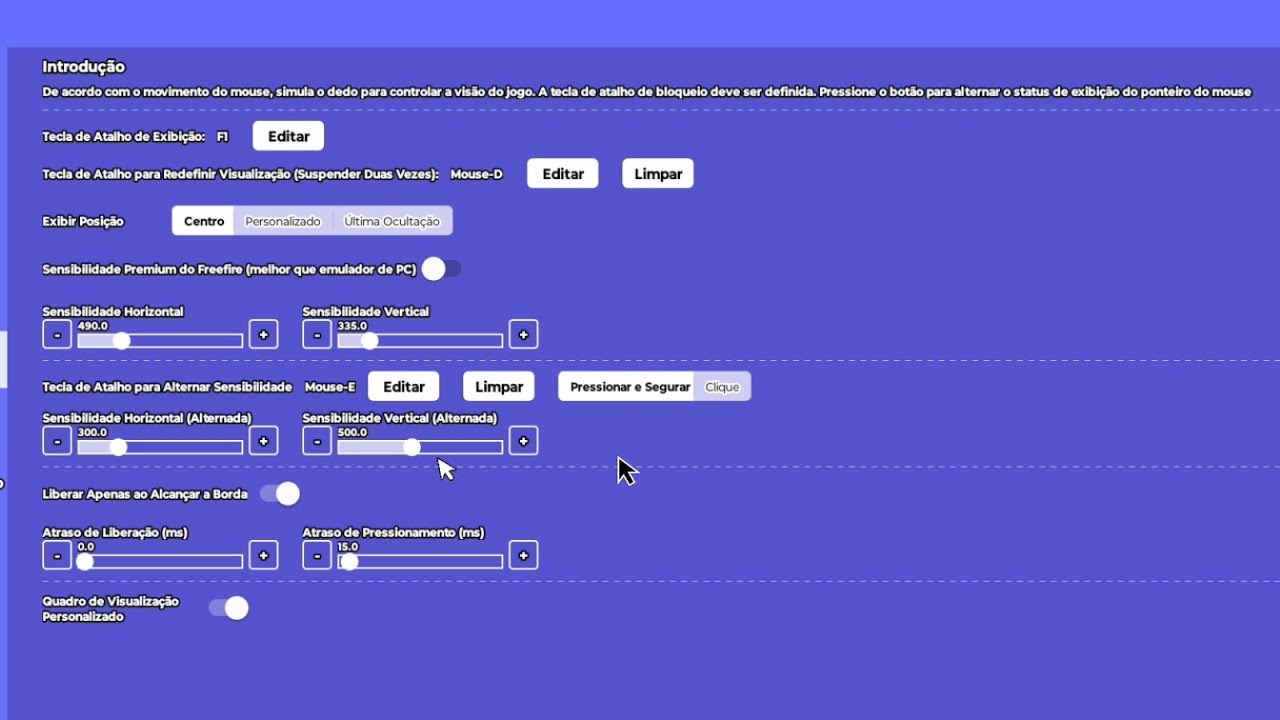Decrease Sensibilidade Horizontal with minus button

(x=57, y=334)
